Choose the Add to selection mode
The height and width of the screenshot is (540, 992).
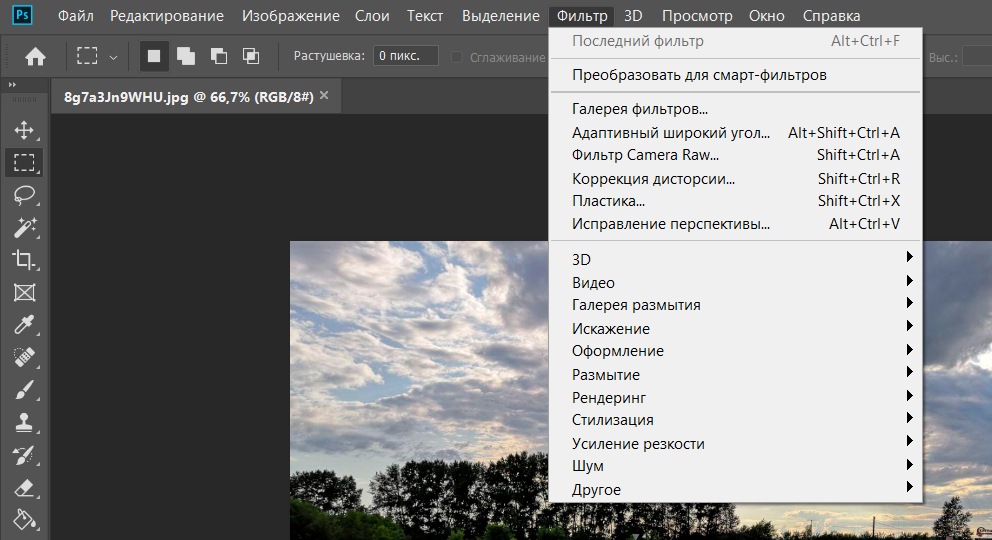[186, 56]
